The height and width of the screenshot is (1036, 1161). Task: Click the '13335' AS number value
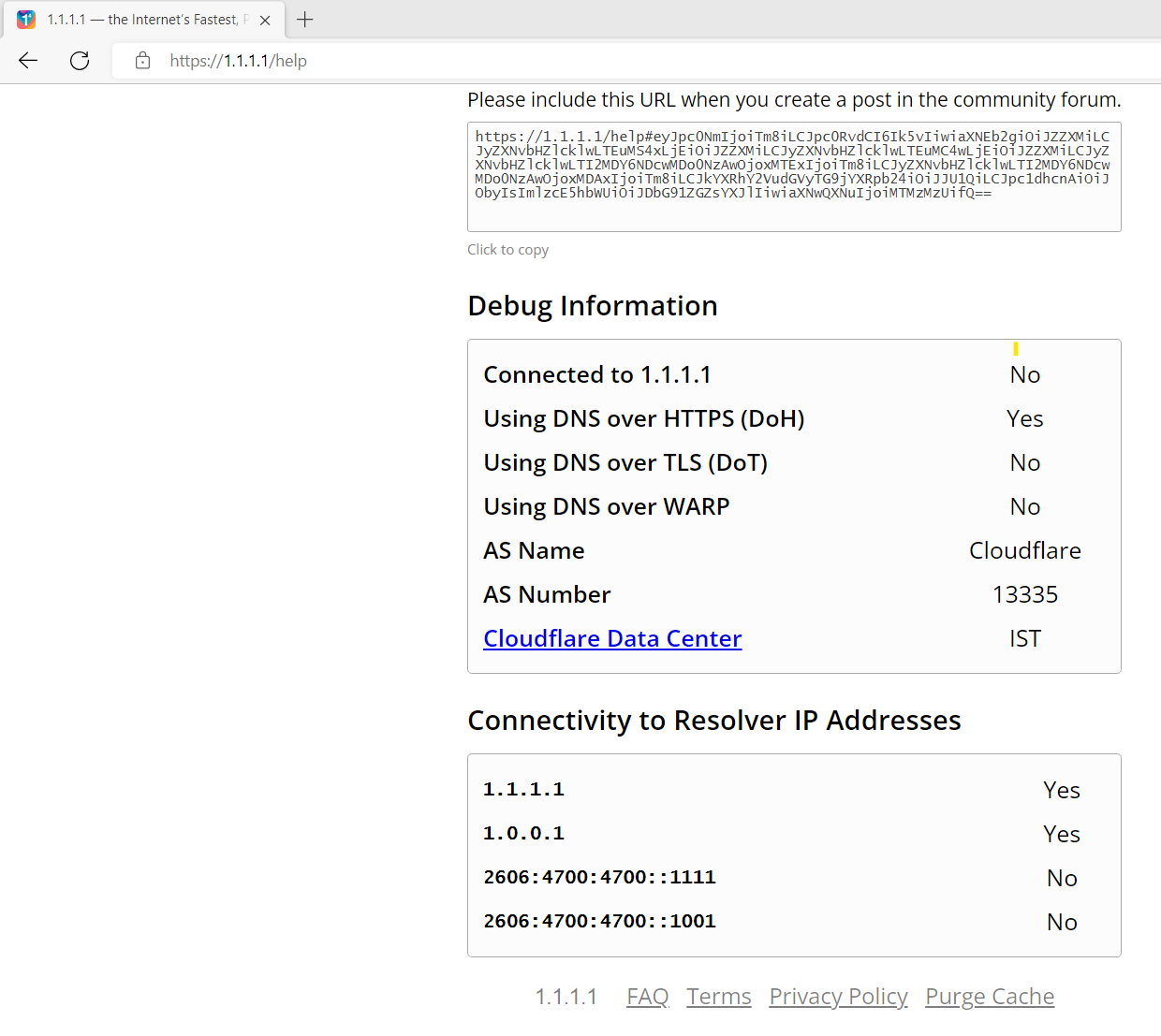[x=1025, y=594]
